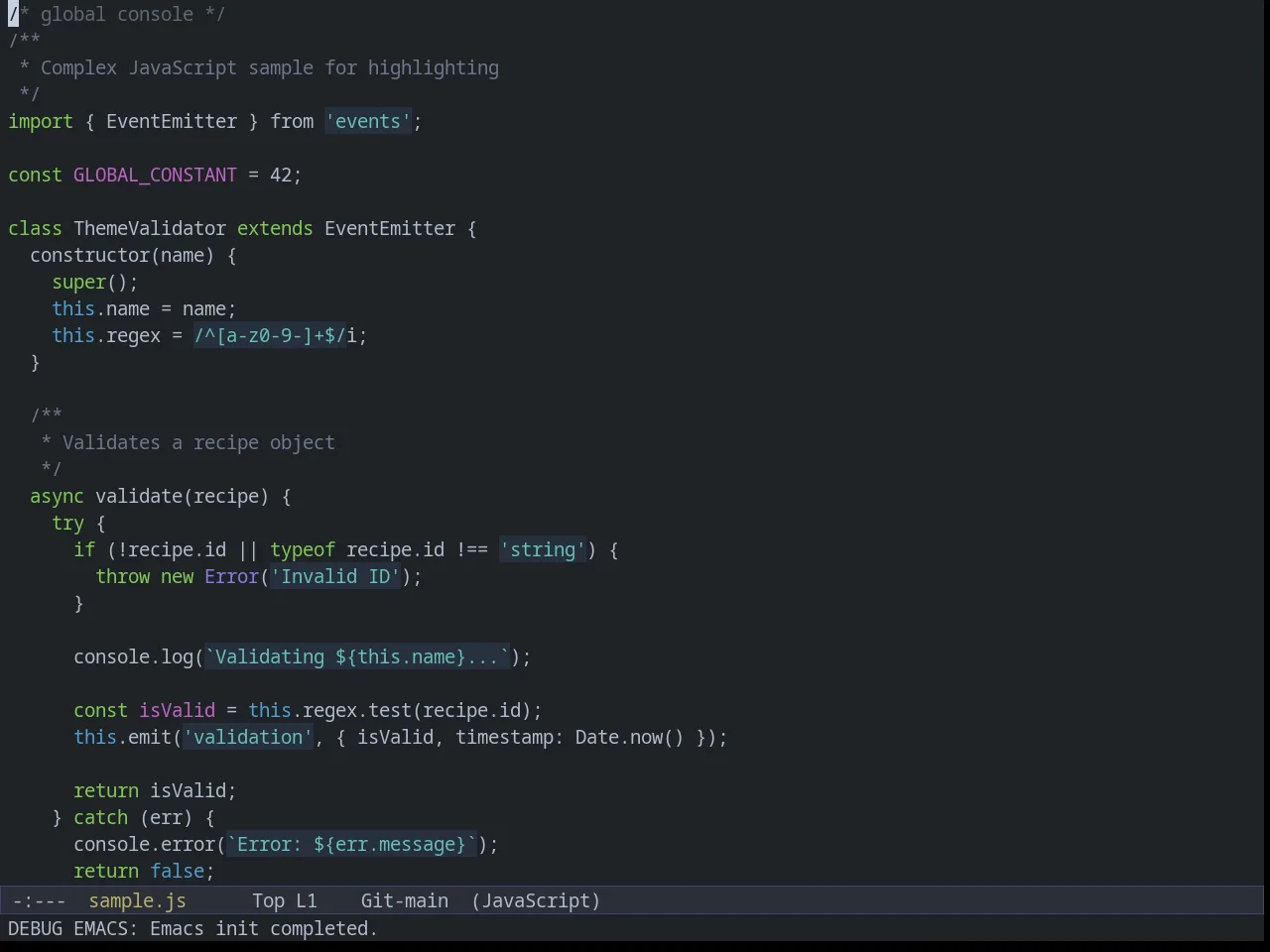1270x952 pixels.
Task: Click the 'string' literal in if condition
Action: pyautogui.click(x=543, y=549)
